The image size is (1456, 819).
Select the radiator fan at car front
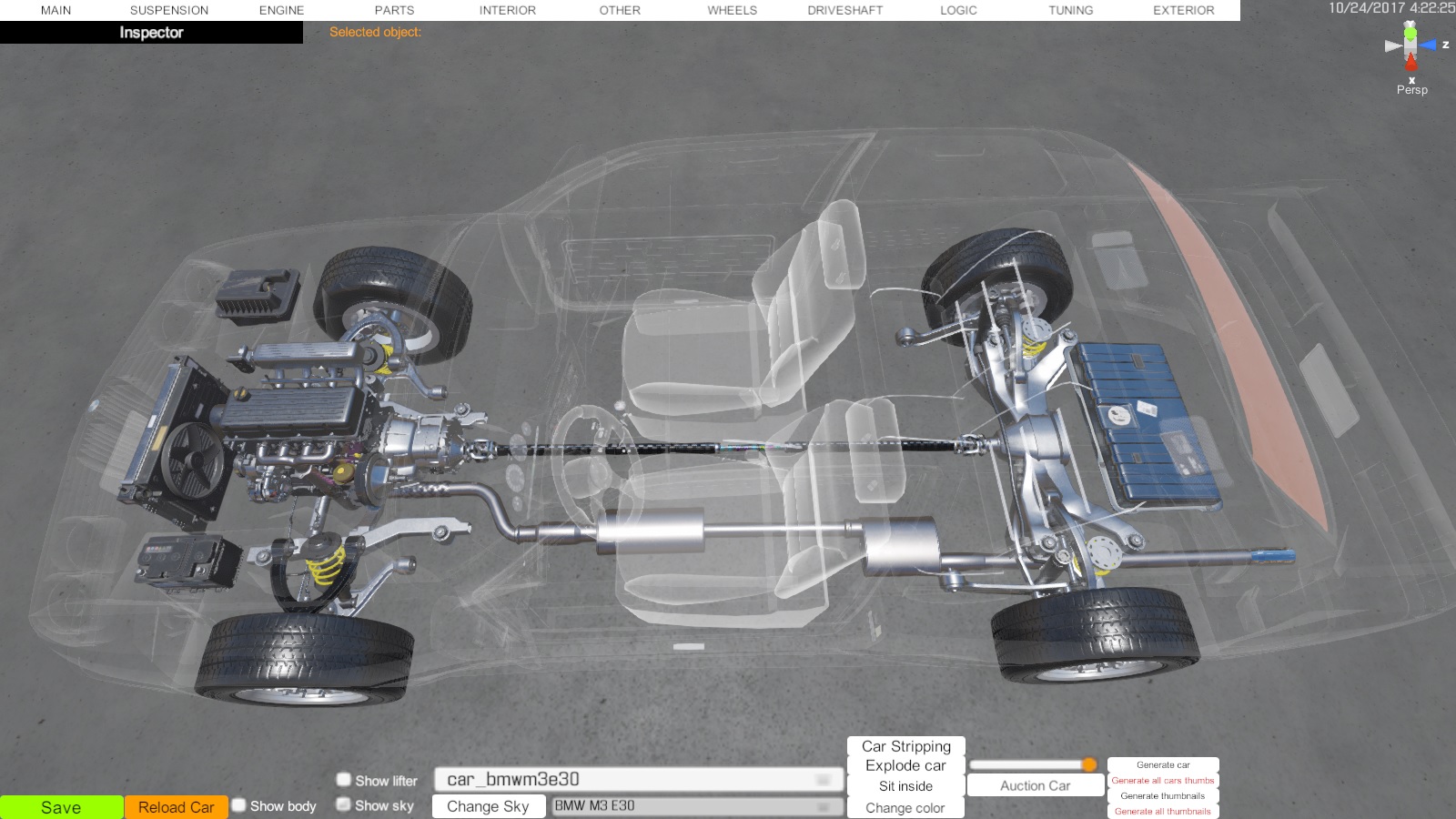[x=193, y=460]
